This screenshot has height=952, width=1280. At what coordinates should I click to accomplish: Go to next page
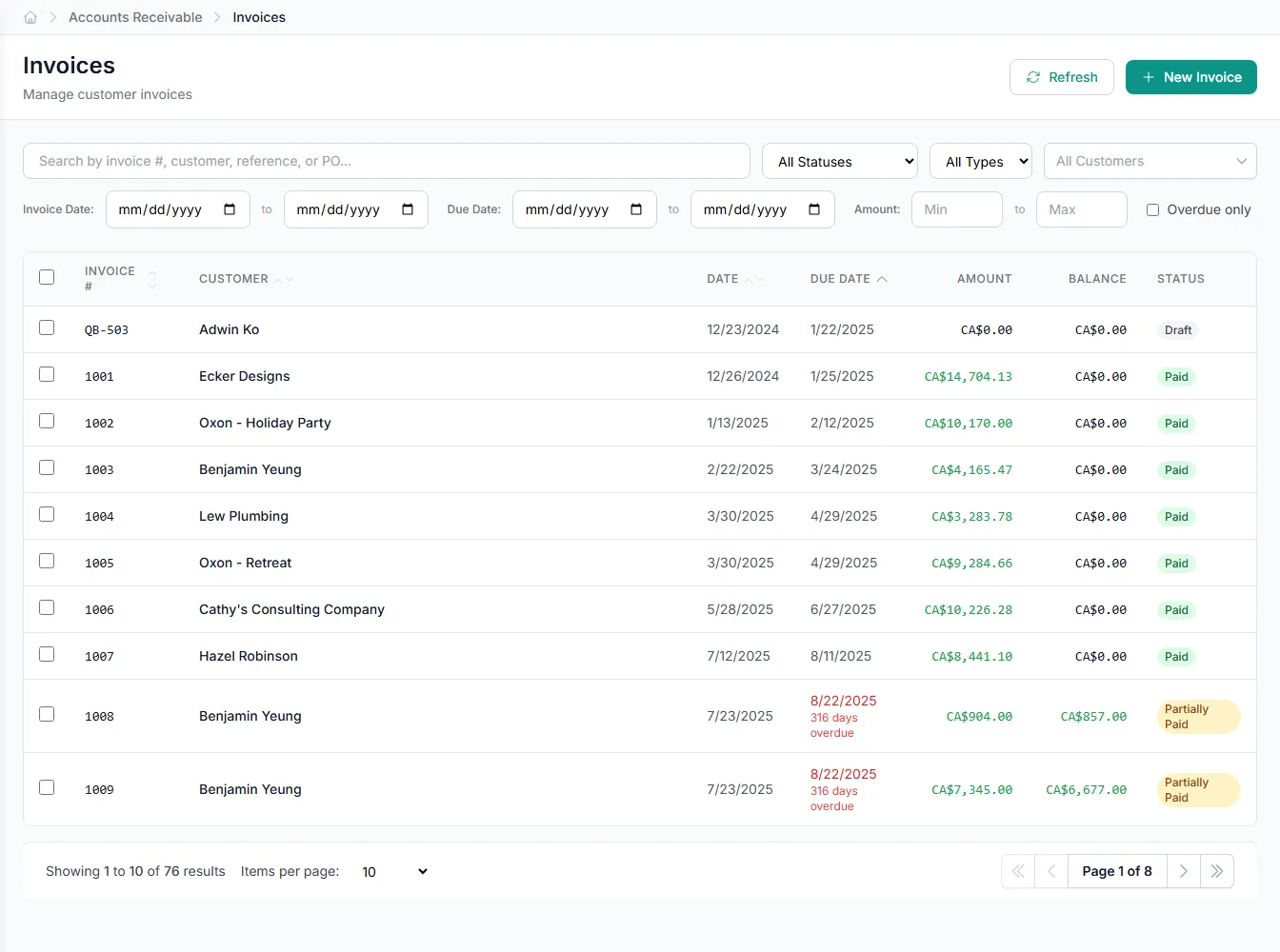click(1183, 871)
